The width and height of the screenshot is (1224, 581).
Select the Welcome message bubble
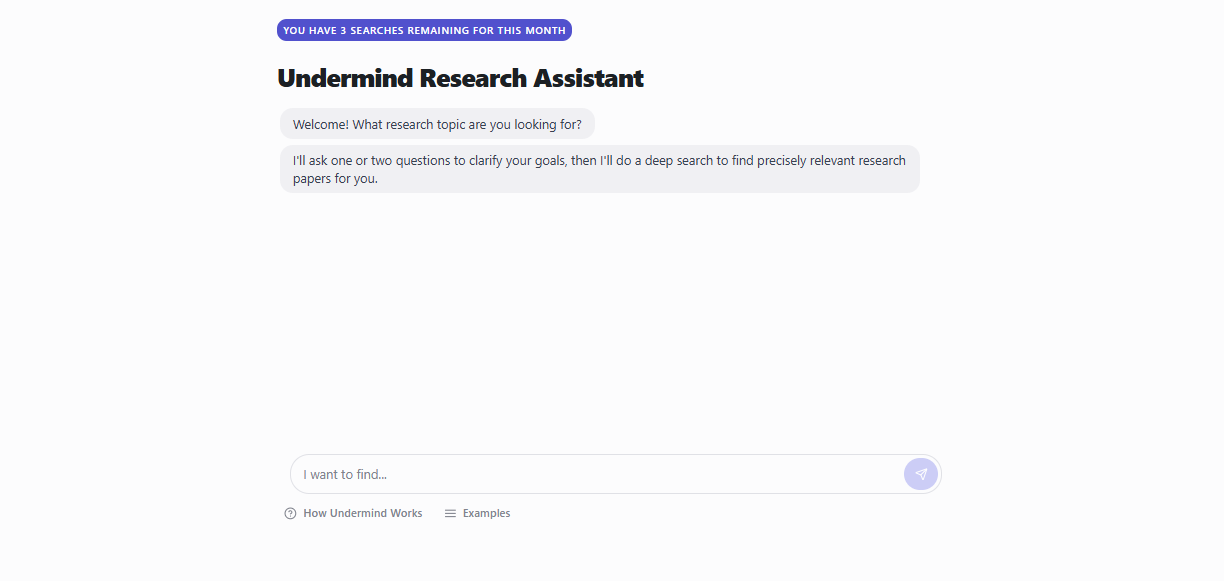[x=437, y=125]
